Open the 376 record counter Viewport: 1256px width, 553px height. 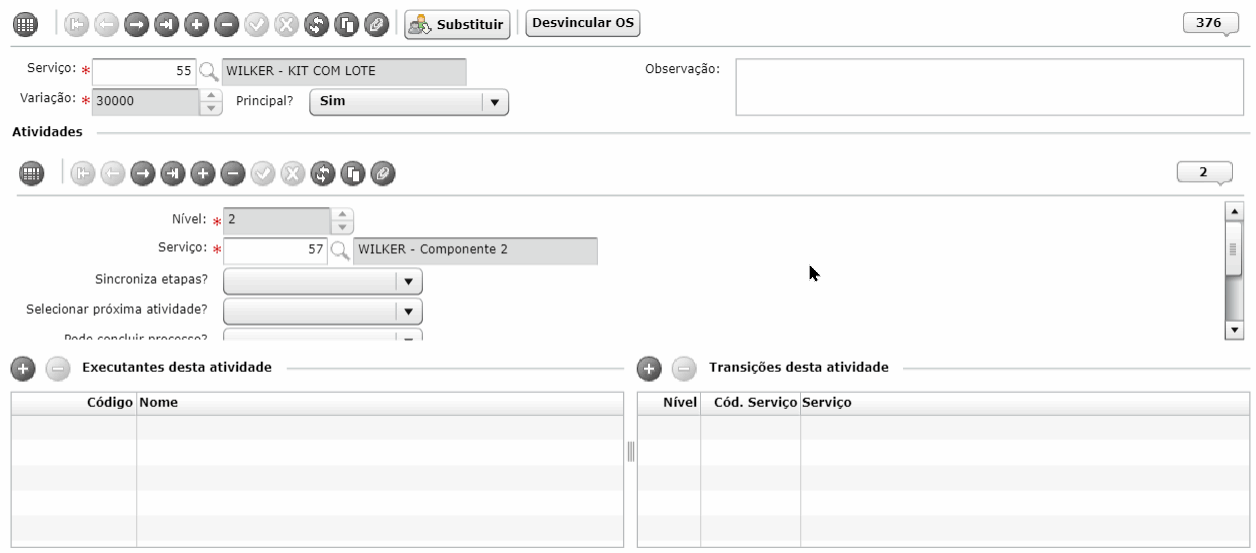point(1209,24)
